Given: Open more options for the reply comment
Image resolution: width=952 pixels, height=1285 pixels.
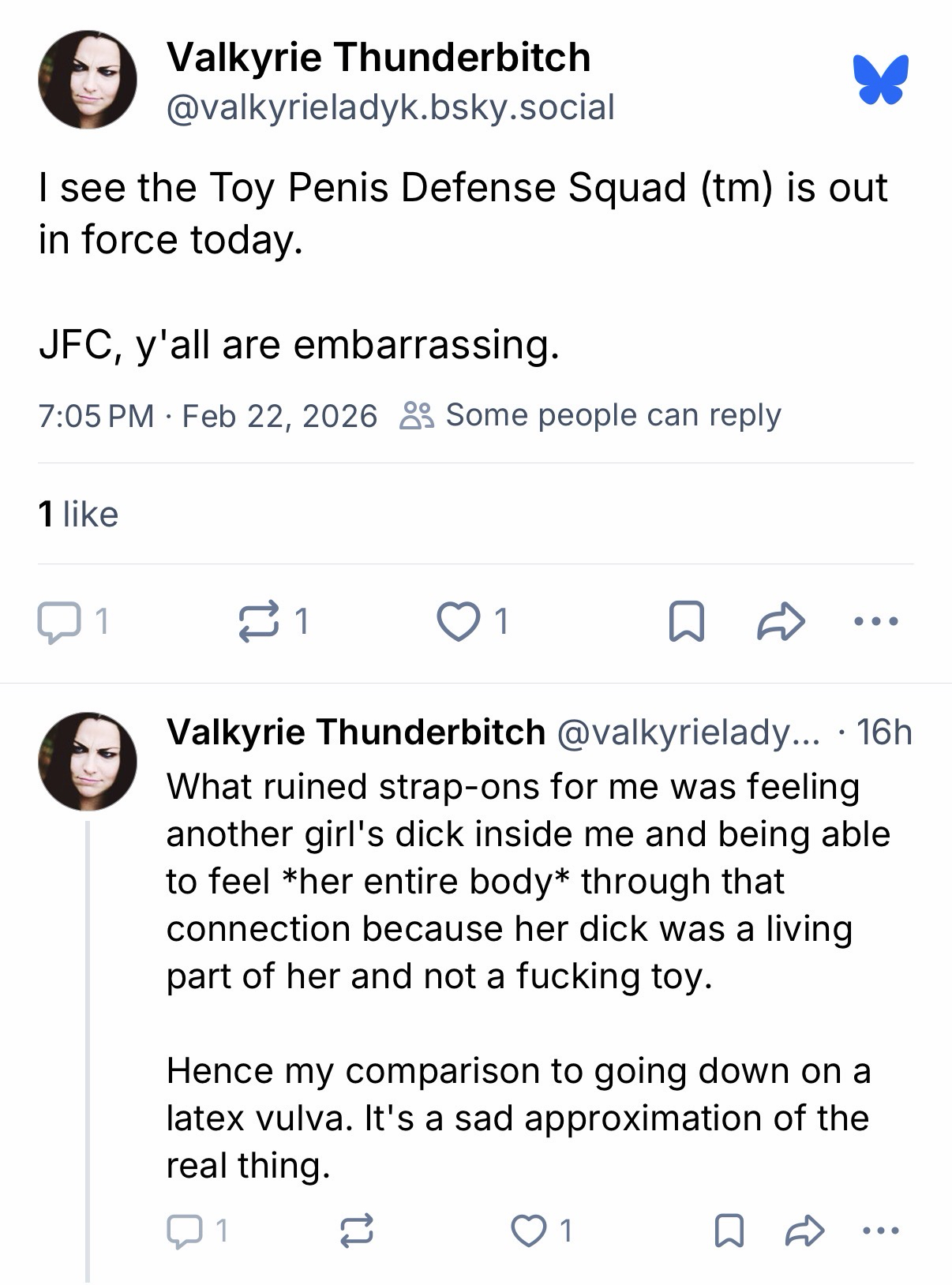Looking at the screenshot, I should pyautogui.click(x=881, y=1231).
